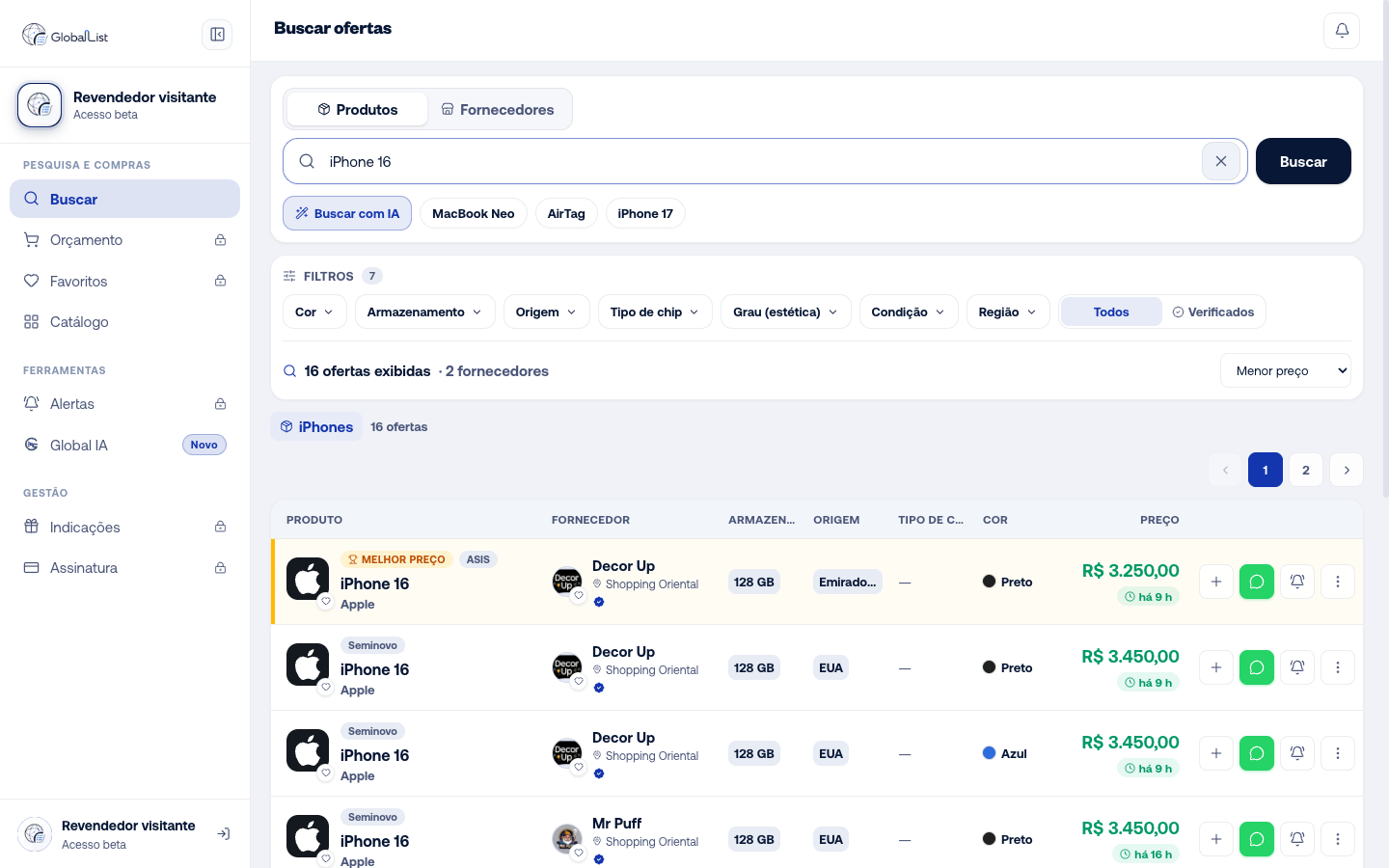Select the current page 1 button
The width and height of the screenshot is (1389, 868).
[x=1266, y=470]
